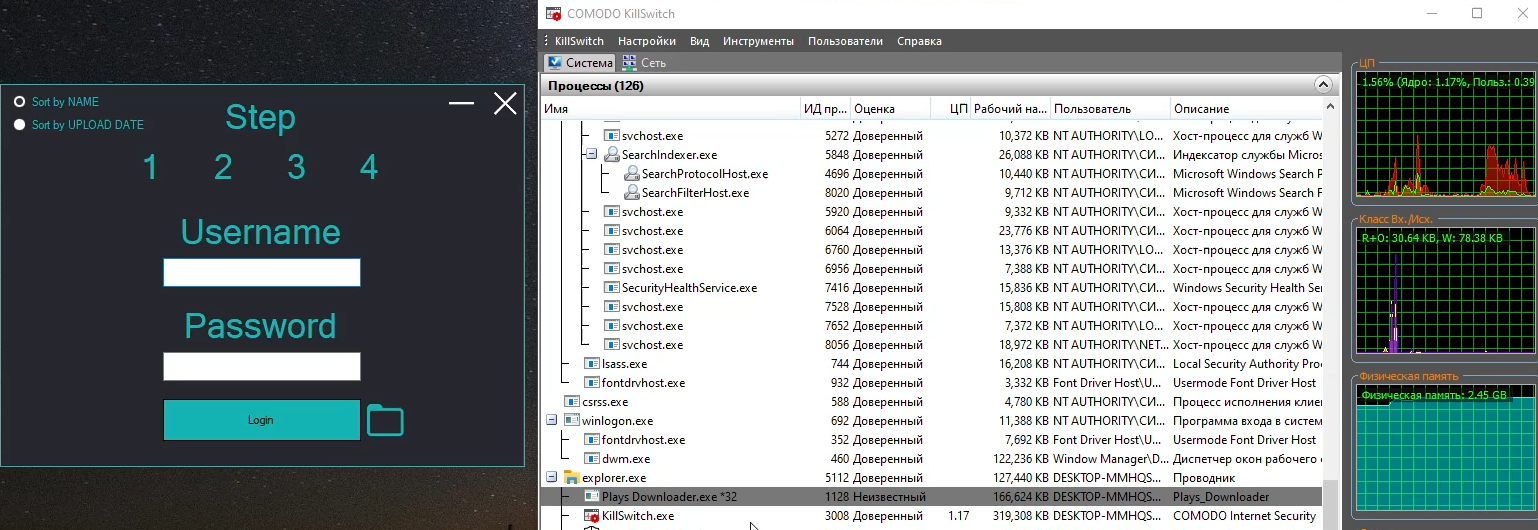Click icon of svchost.exe with PID 6064

pyautogui.click(x=612, y=231)
